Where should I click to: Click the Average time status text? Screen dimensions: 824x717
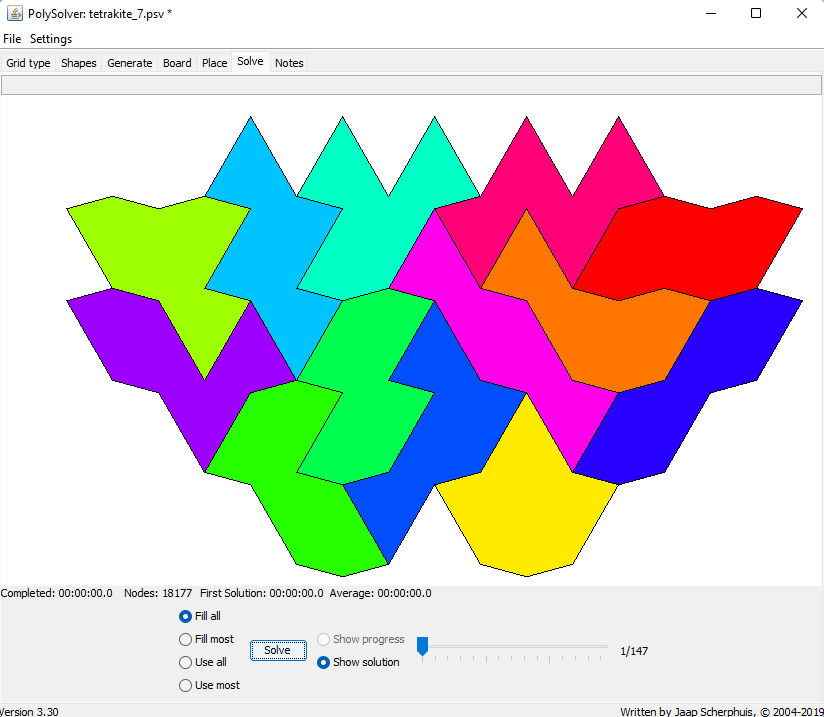[380, 593]
